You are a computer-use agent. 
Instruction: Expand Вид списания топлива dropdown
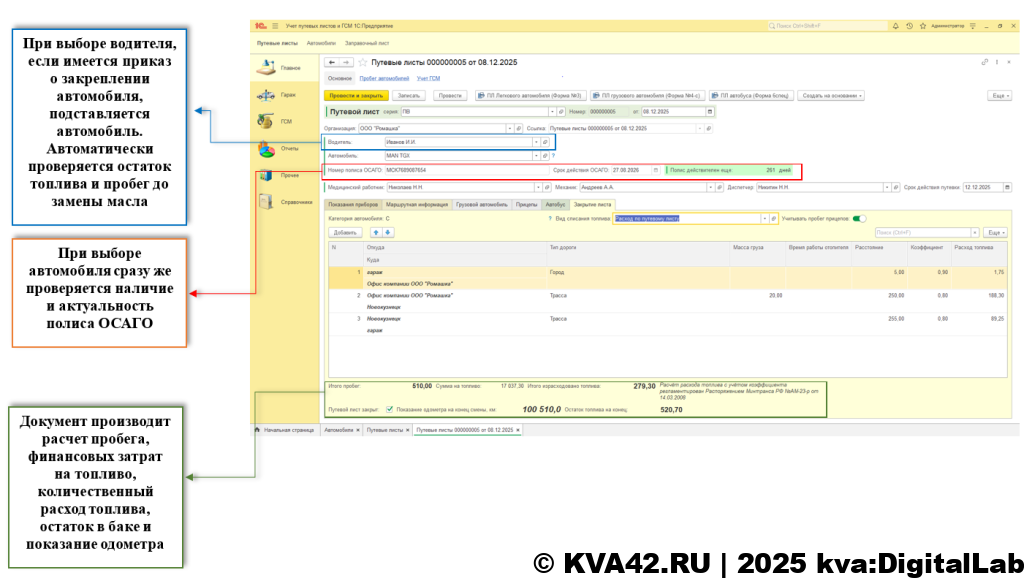[x=765, y=218]
